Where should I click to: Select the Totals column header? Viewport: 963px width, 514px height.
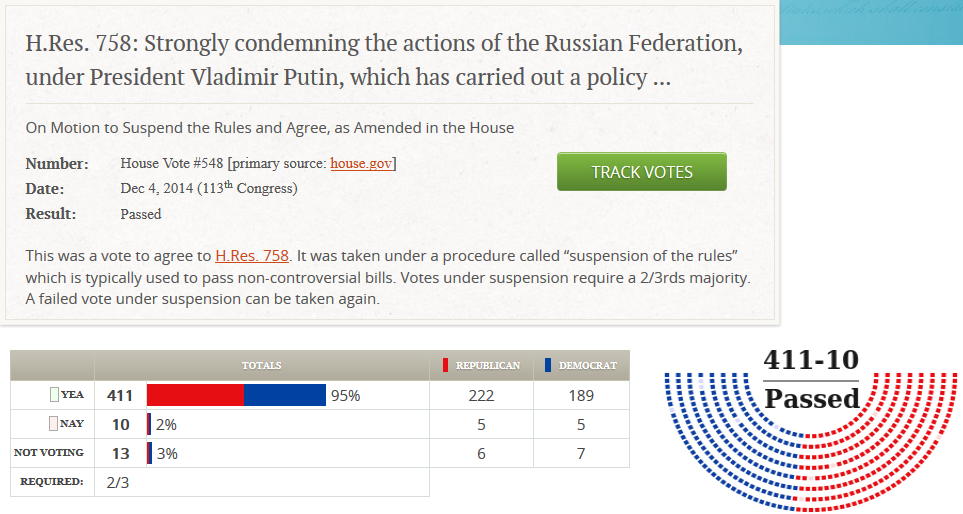coord(261,366)
